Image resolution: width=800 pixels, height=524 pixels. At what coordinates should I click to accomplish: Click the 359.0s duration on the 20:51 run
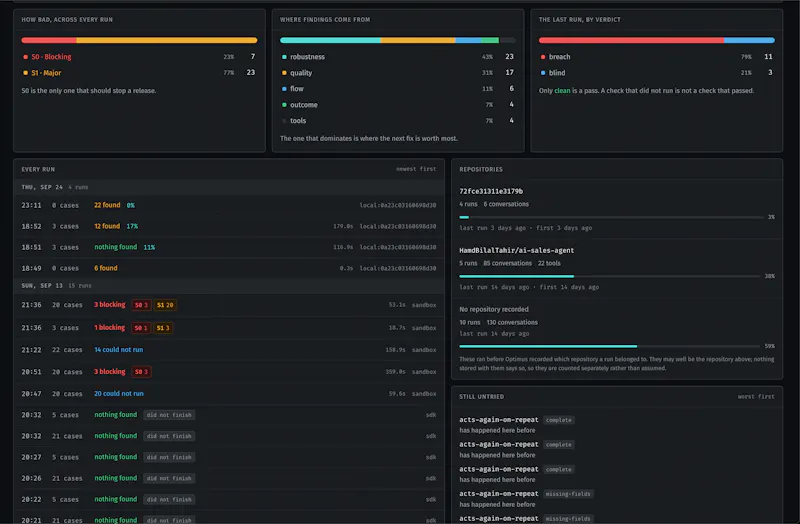pos(395,371)
